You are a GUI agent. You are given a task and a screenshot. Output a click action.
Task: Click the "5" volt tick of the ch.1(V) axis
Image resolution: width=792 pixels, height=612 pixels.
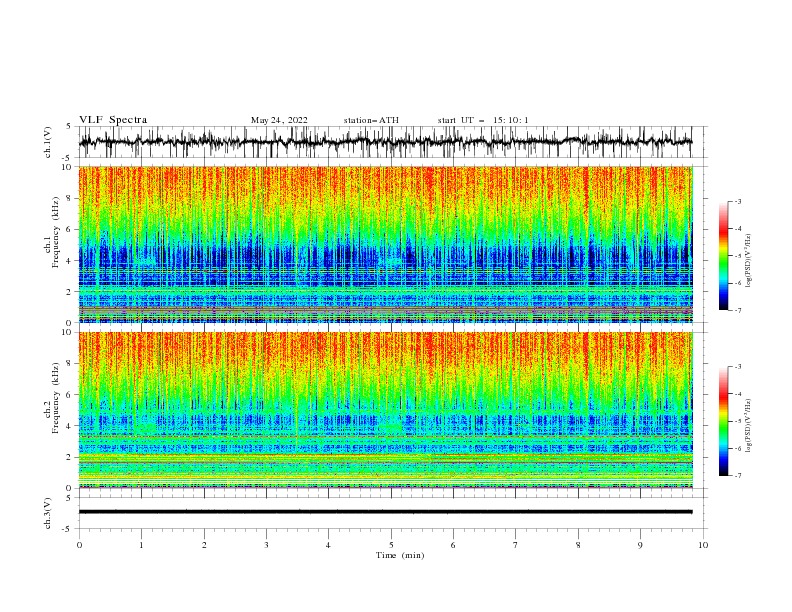click(x=70, y=126)
